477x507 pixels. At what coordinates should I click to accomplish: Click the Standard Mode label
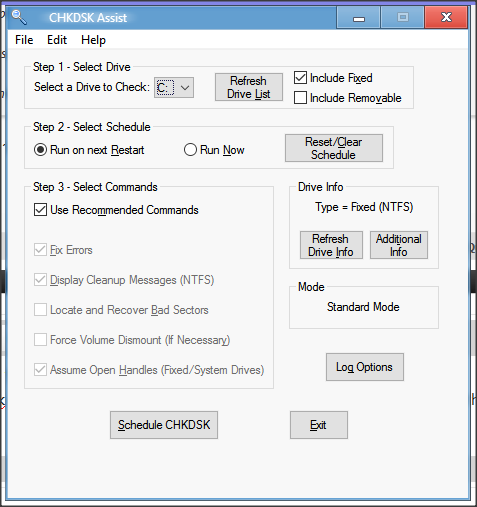[363, 307]
